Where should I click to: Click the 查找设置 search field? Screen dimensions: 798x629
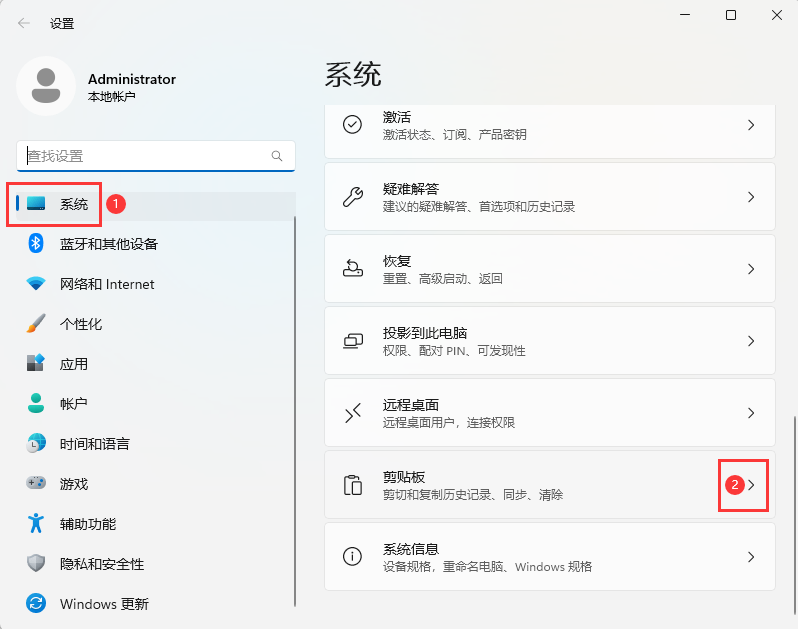tap(156, 156)
